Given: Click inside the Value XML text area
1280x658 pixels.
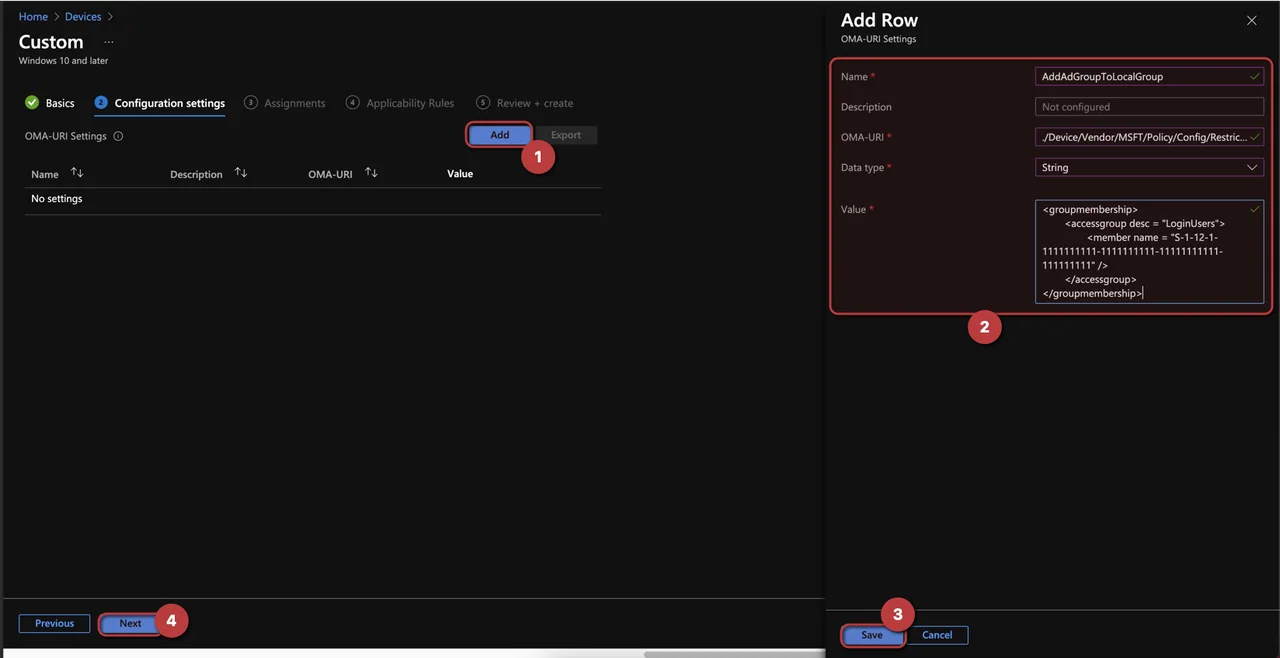Looking at the screenshot, I should point(1149,252).
